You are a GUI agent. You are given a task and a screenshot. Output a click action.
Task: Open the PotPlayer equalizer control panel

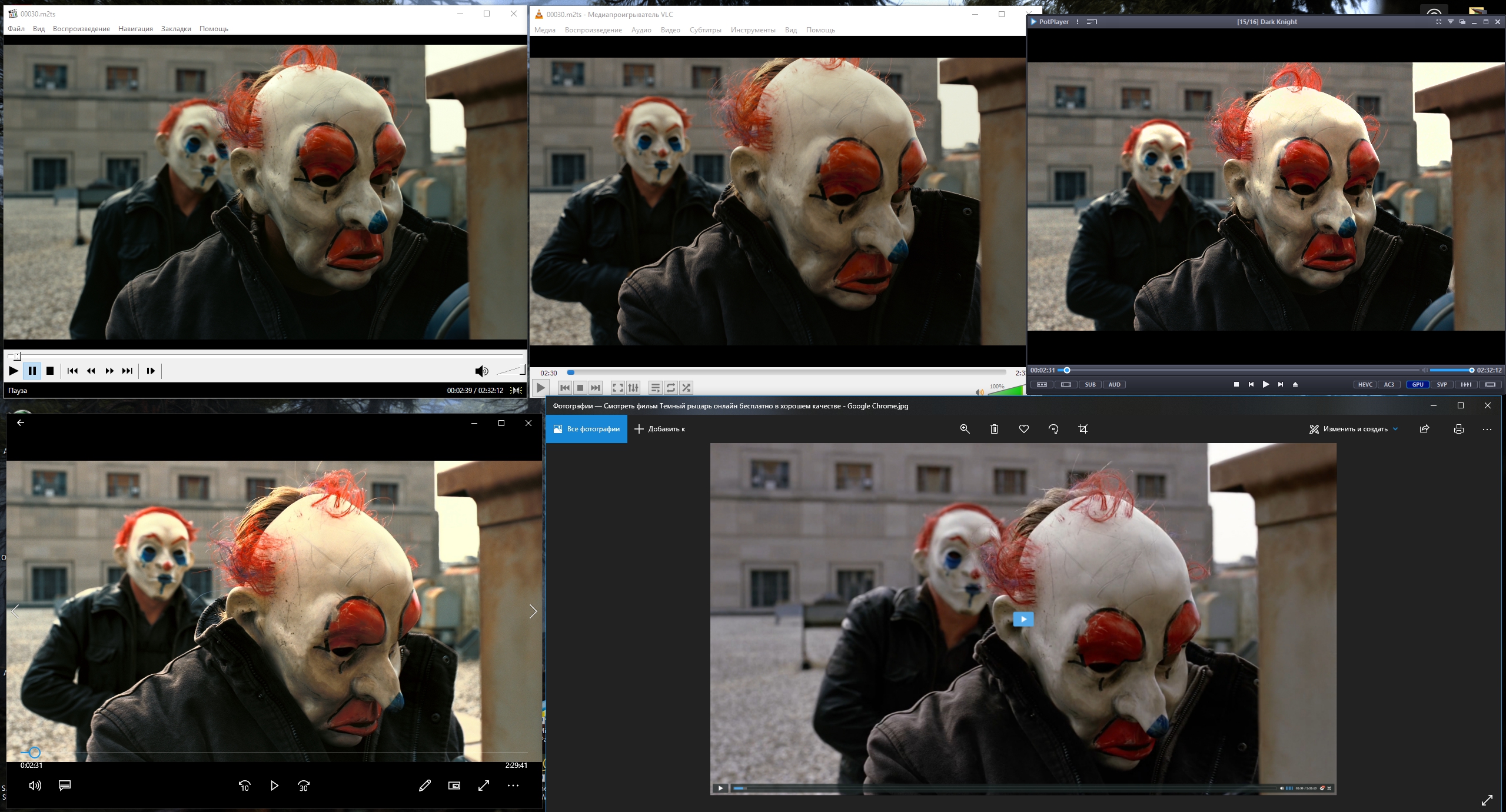point(1466,385)
